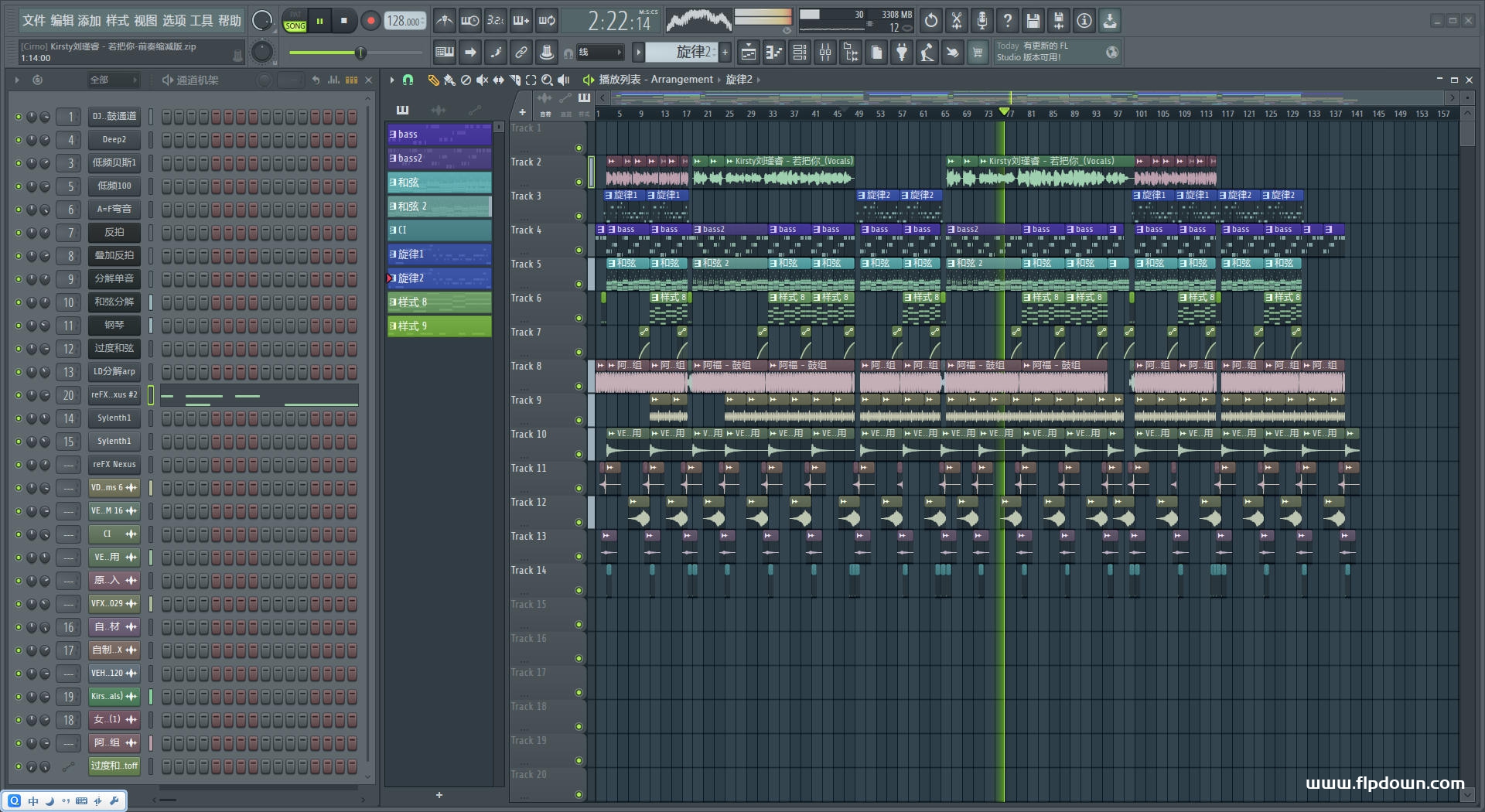Viewport: 1485px width, 812px height.
Task: Click the microphone recording icon
Action: [x=981, y=21]
